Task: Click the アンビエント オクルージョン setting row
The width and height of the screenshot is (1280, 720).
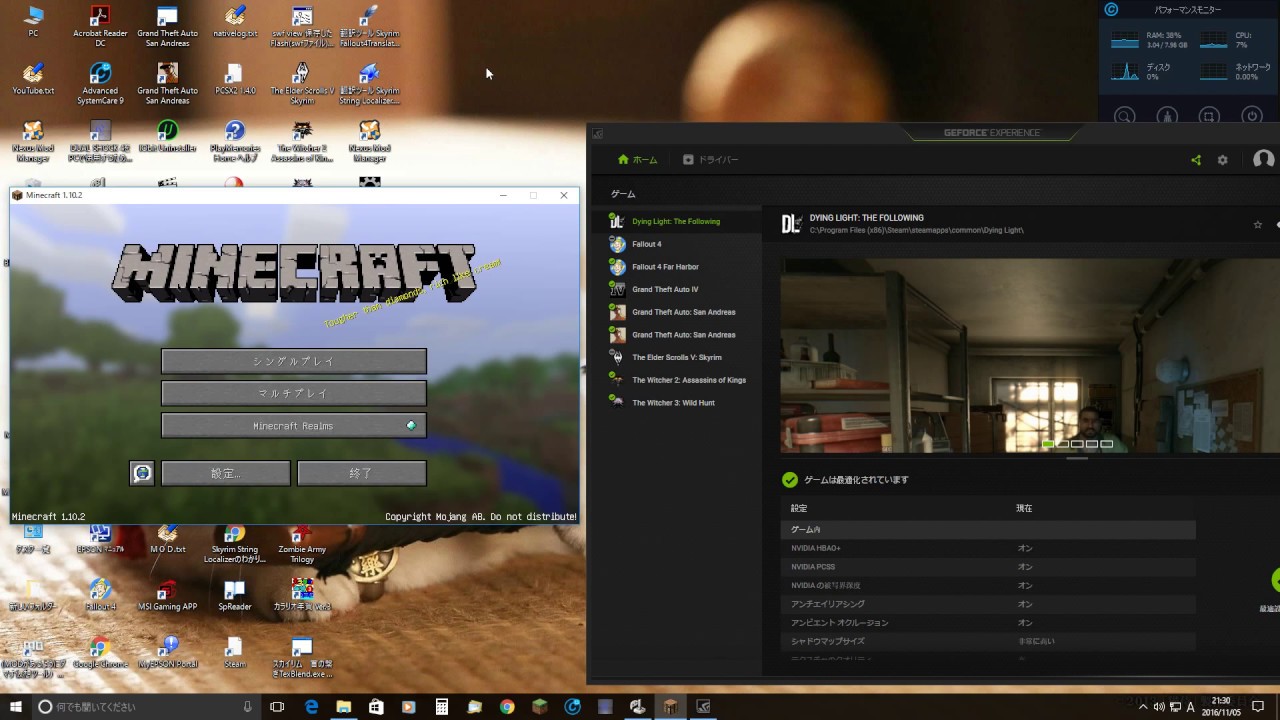Action: coord(988,622)
